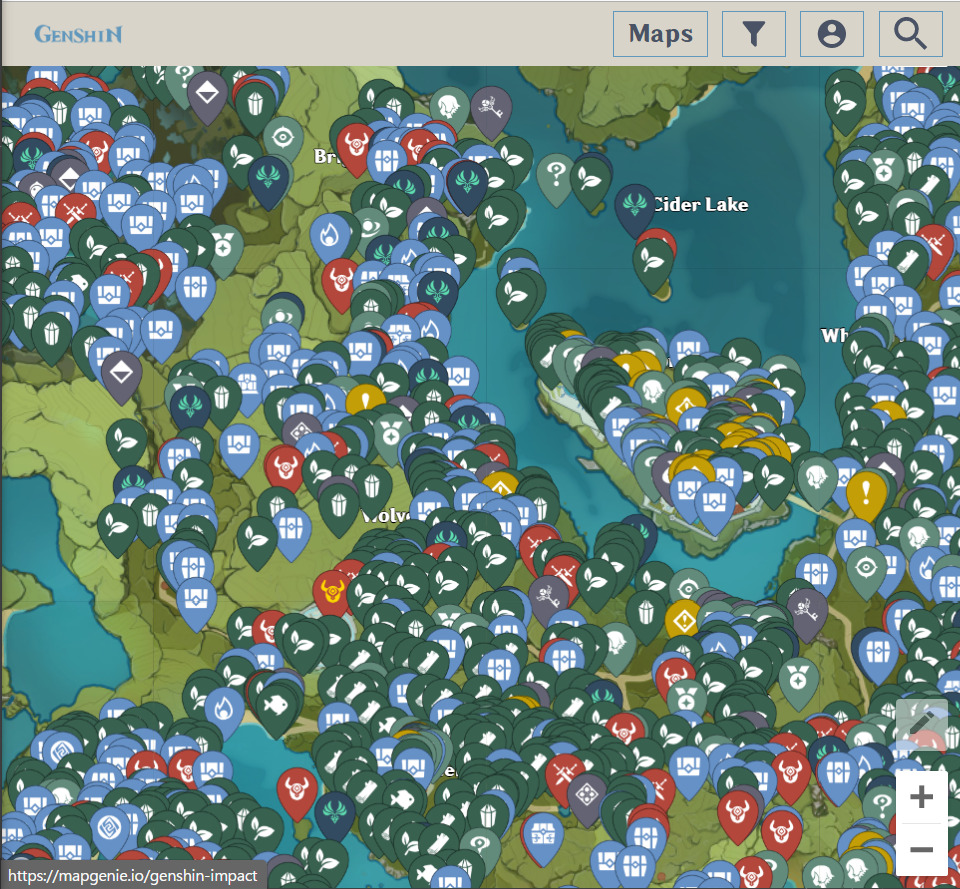Select portrait marker beside the city bridge
Image resolution: width=960 pixels, height=889 pixels.
[x=817, y=481]
